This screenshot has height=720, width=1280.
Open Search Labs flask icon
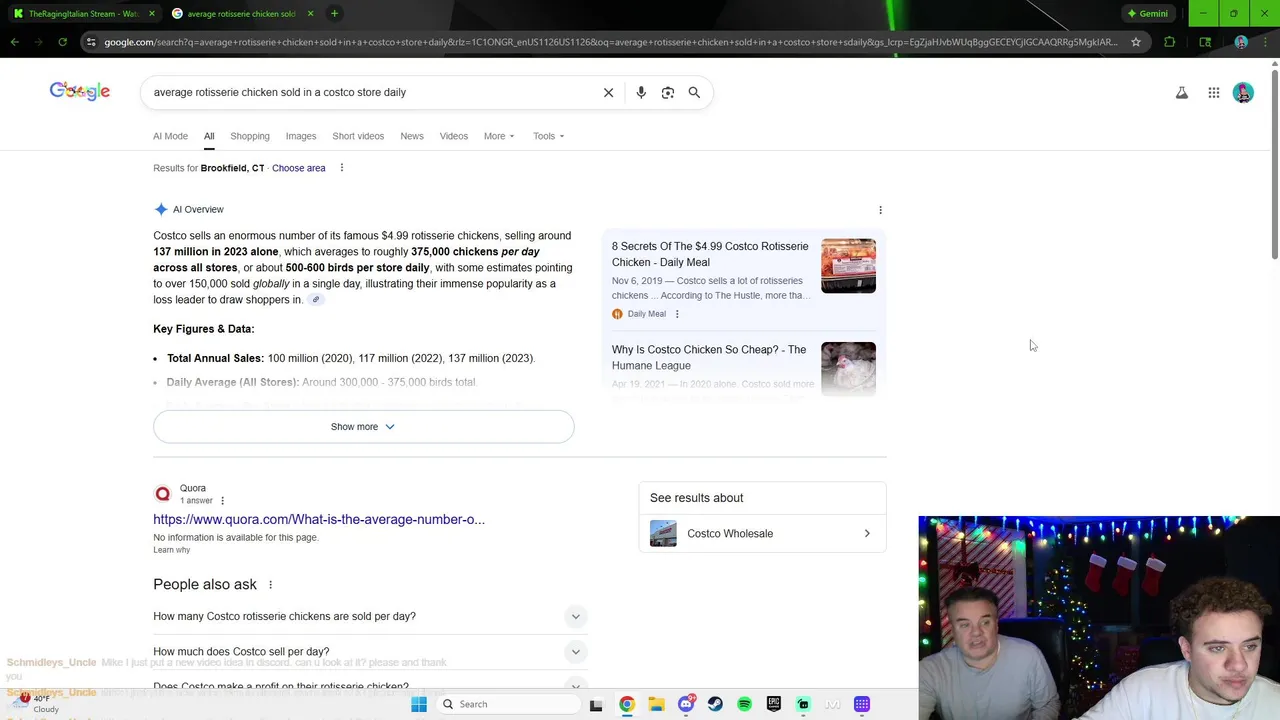coord(1182,93)
